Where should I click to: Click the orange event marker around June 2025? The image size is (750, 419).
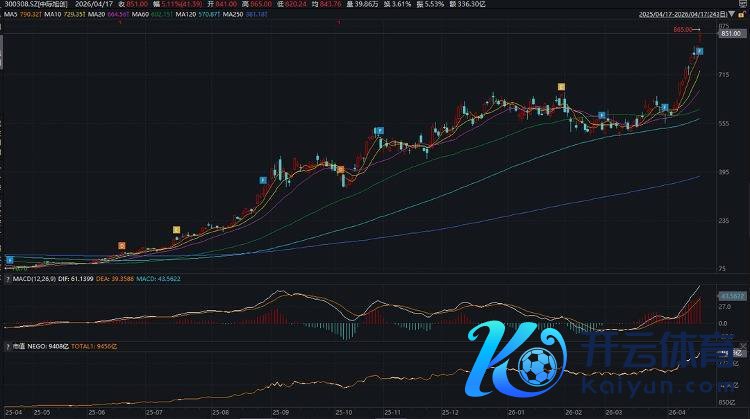pyautogui.click(x=122, y=244)
